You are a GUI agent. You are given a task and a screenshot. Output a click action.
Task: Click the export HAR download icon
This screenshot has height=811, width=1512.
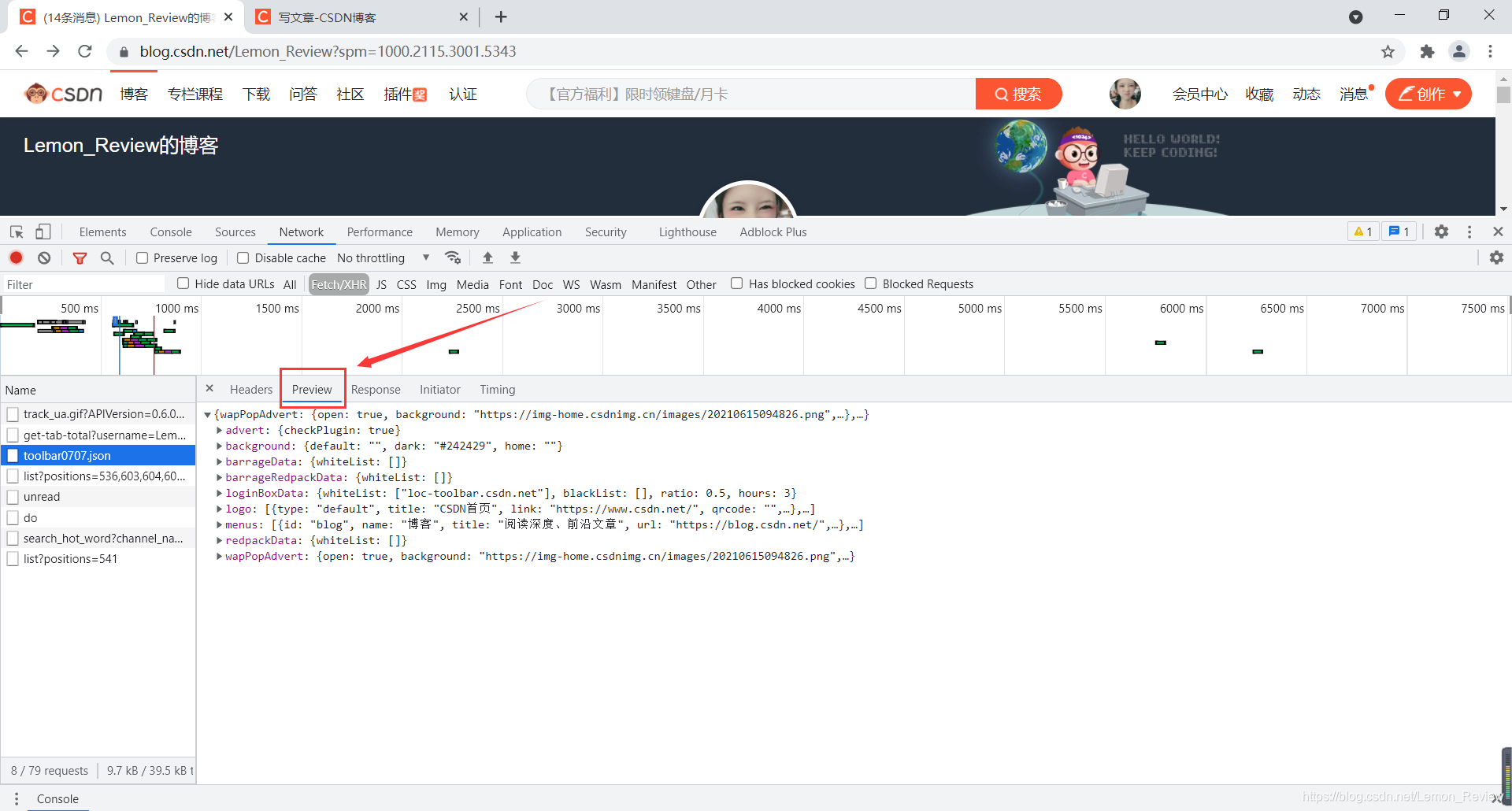pos(515,257)
